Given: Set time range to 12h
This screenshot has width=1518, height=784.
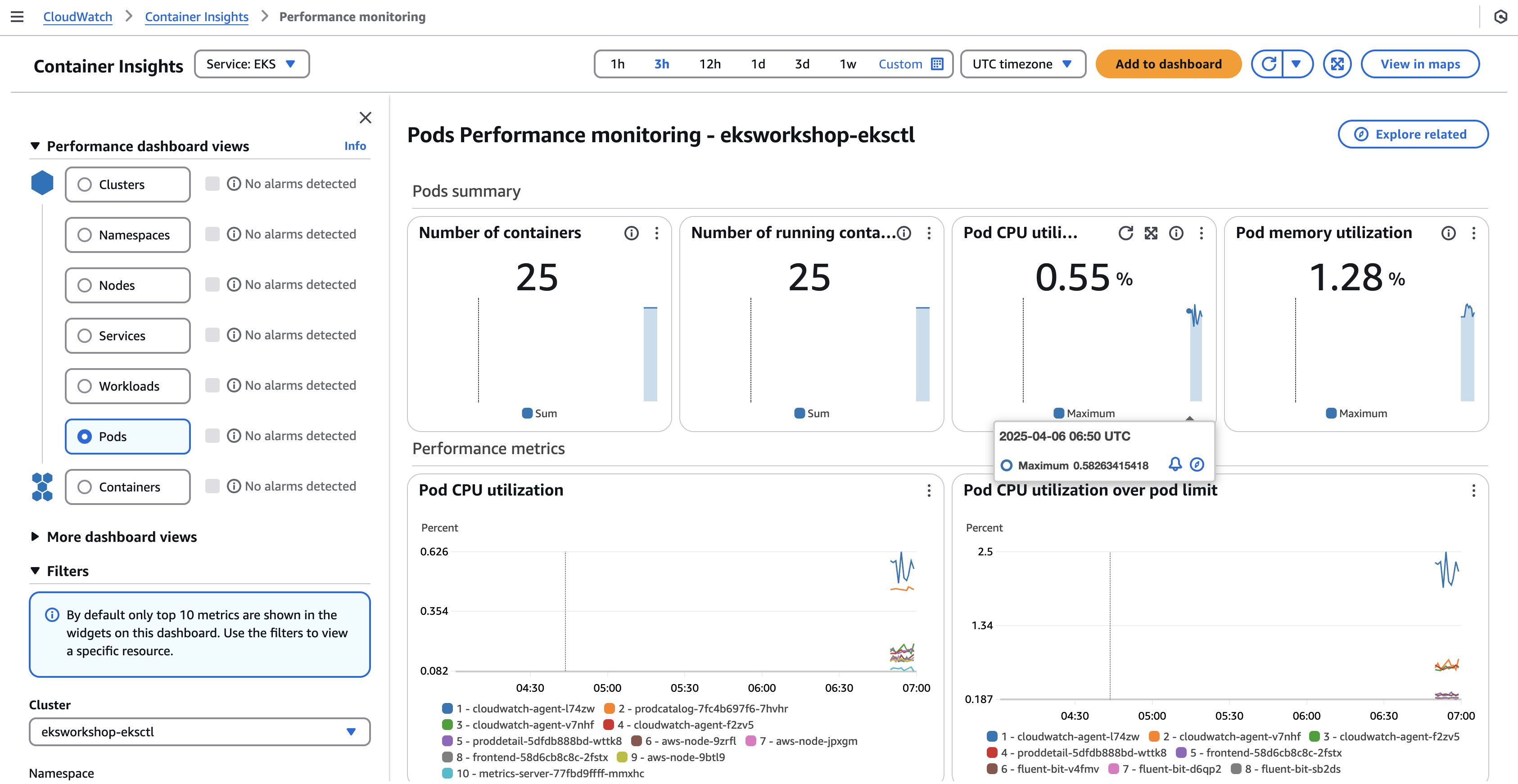Looking at the screenshot, I should pos(709,63).
